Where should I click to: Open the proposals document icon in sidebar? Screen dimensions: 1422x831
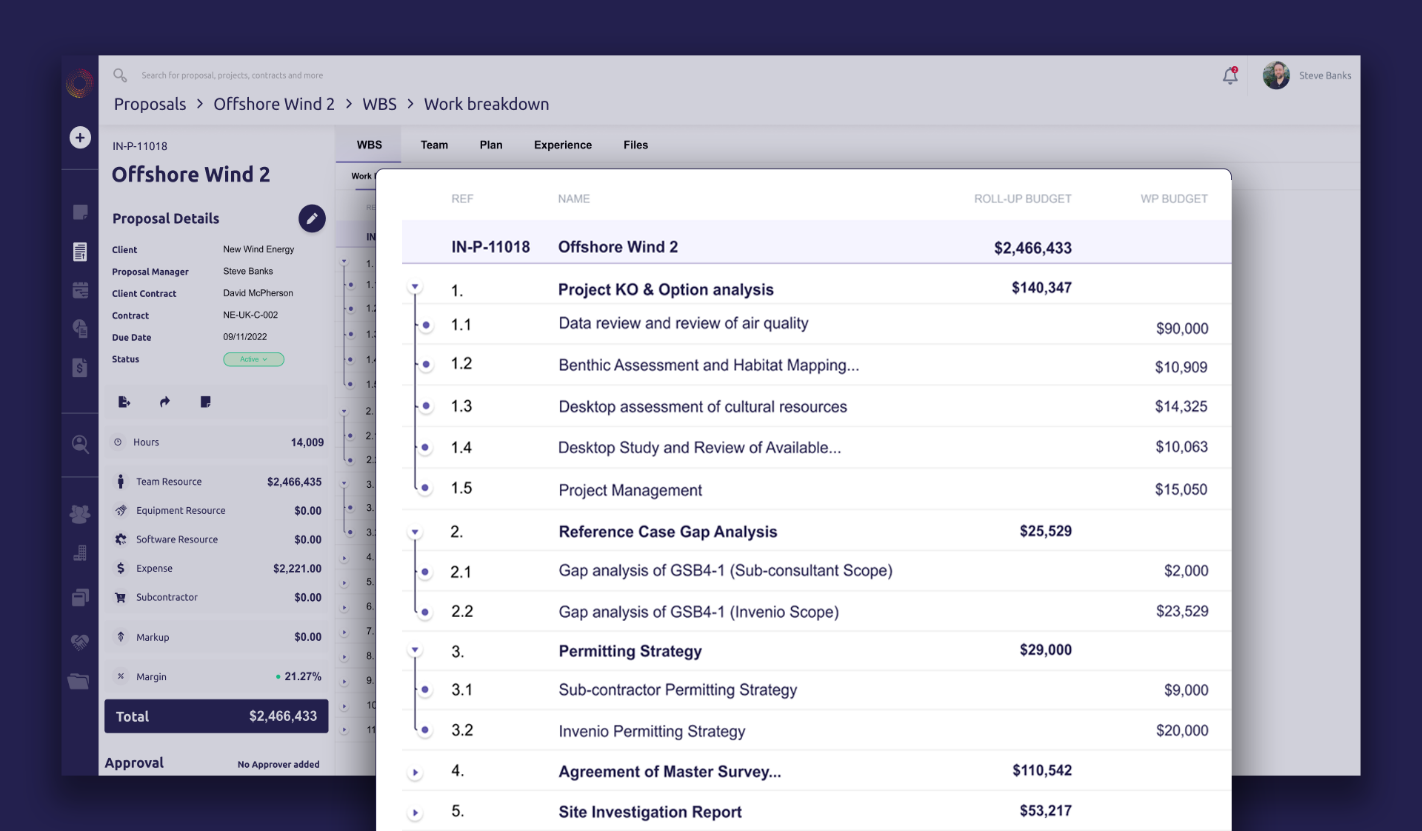80,252
